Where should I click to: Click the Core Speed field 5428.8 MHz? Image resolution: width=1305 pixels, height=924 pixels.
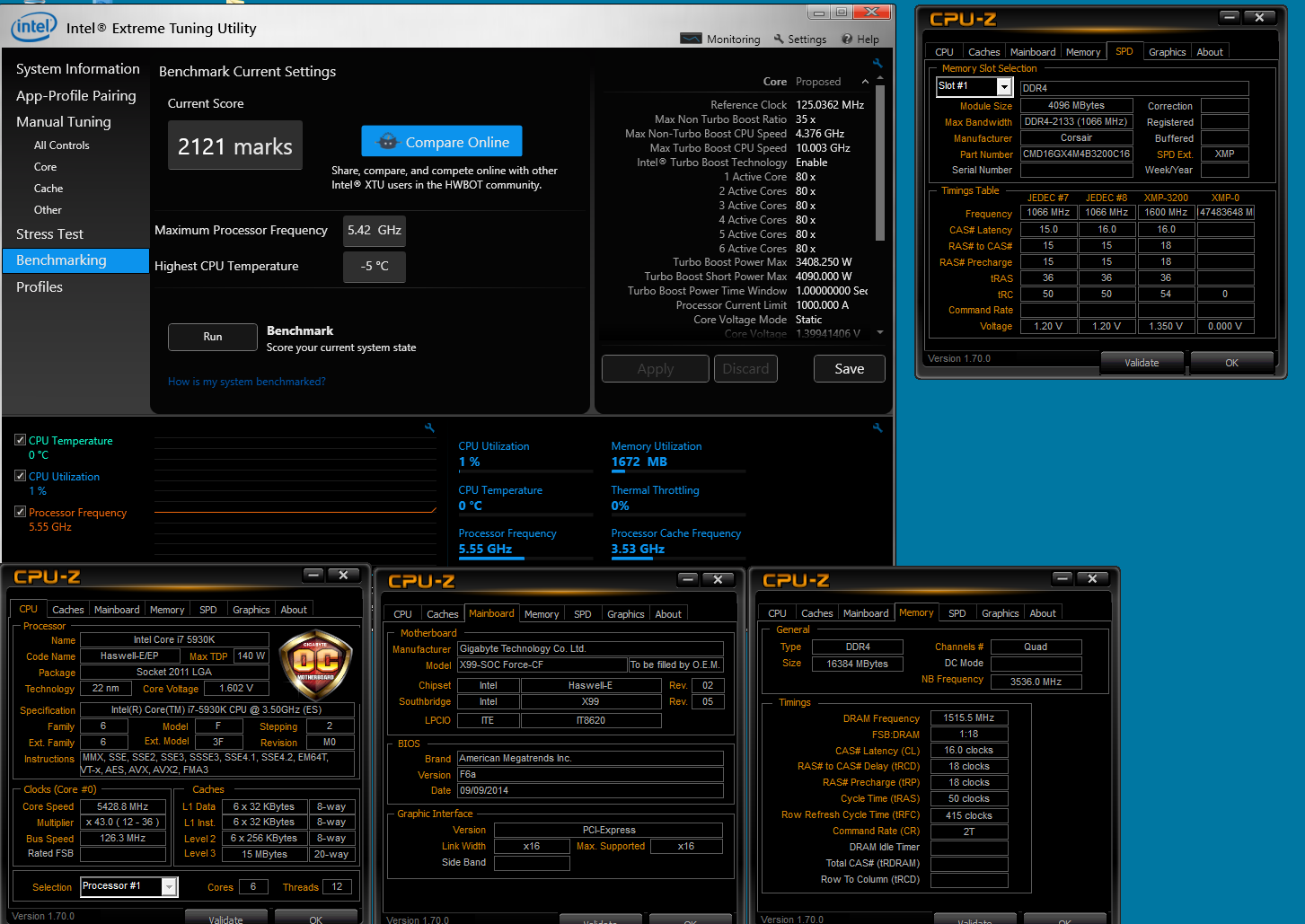coord(123,806)
